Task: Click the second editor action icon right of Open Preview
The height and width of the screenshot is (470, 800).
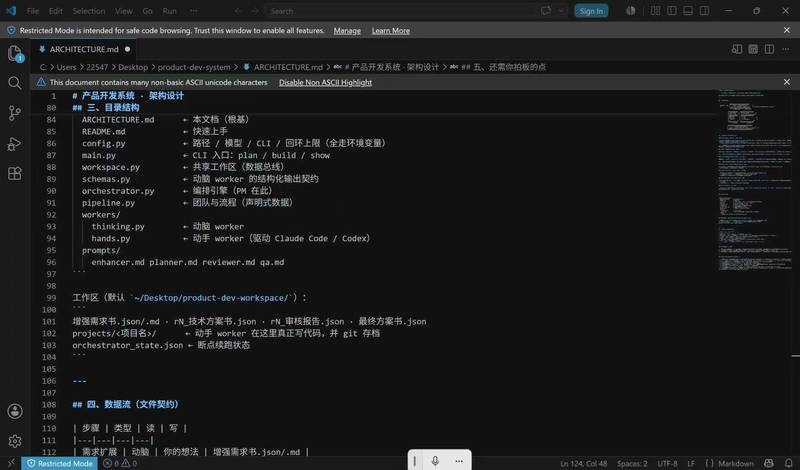Action: (753, 49)
